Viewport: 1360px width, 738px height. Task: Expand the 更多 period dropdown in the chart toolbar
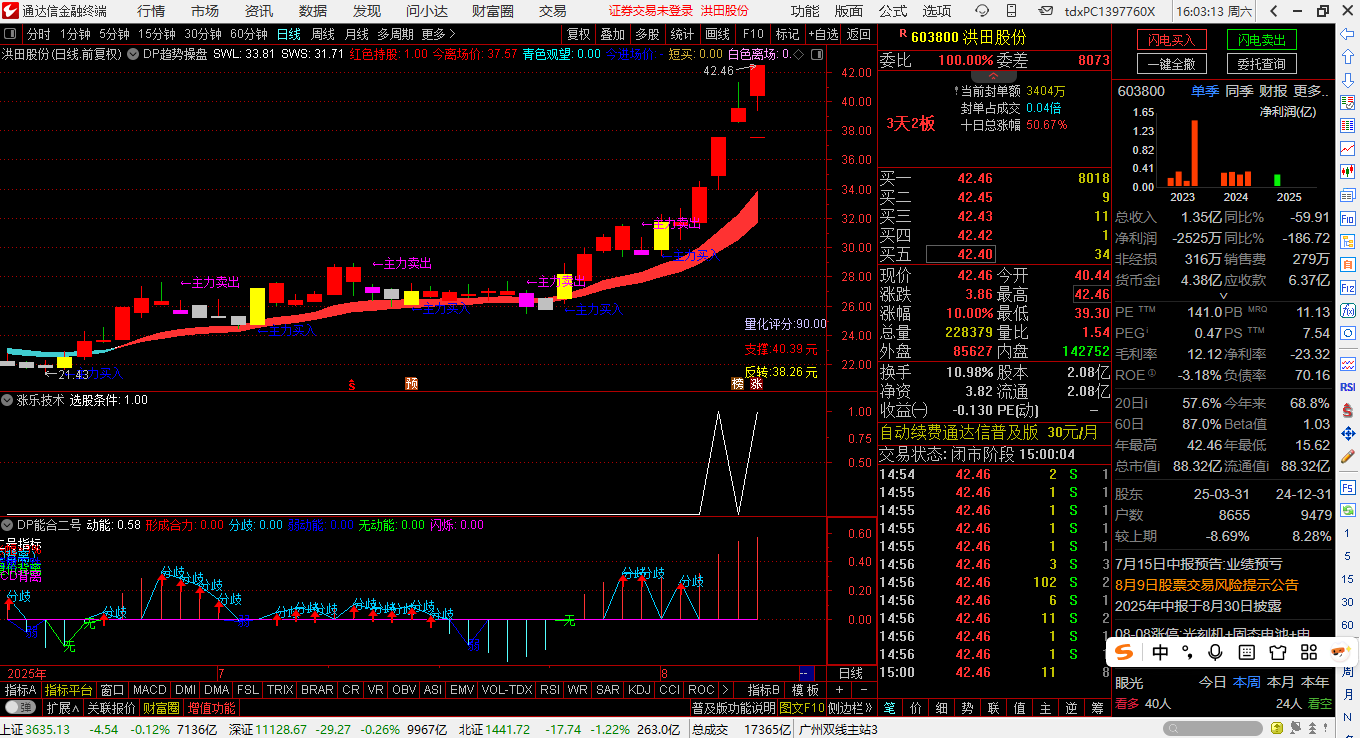click(437, 34)
